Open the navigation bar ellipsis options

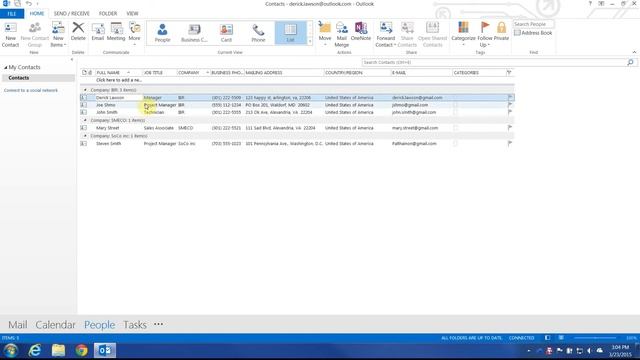tap(158, 324)
